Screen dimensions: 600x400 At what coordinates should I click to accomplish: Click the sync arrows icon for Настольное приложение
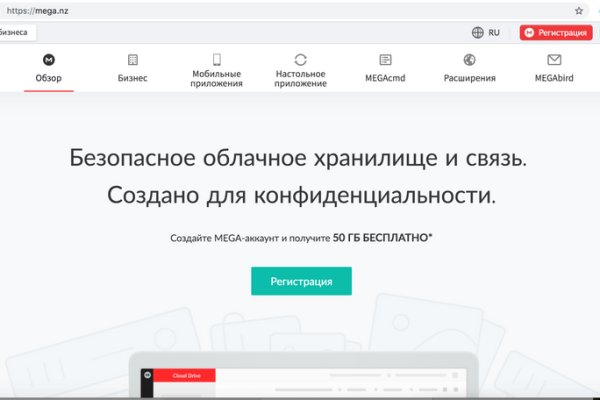coord(301,60)
